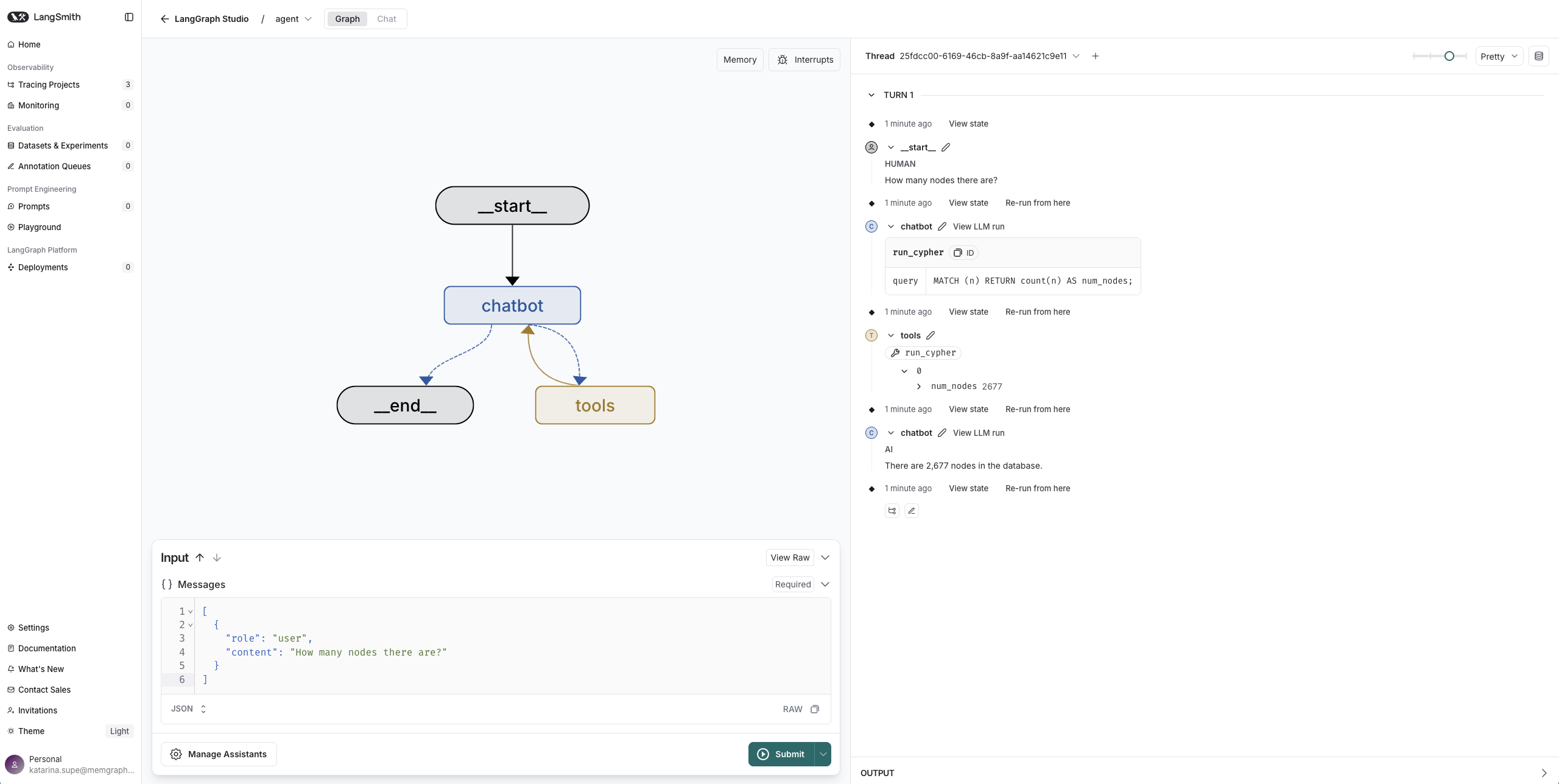Screen dimensions: 1559x784
Task: Open the JSON format selector
Action: point(189,709)
